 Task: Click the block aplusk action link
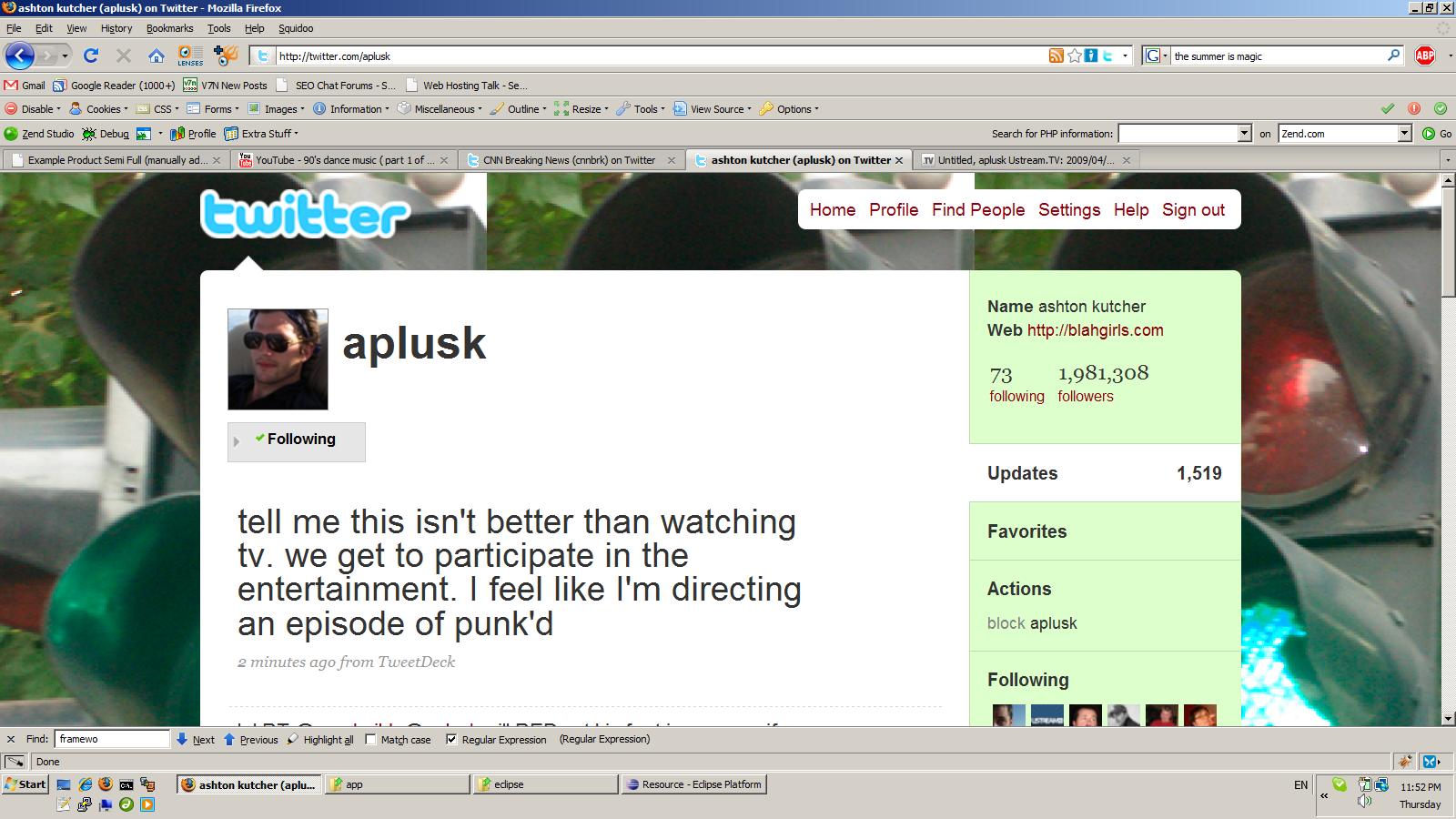1032,623
